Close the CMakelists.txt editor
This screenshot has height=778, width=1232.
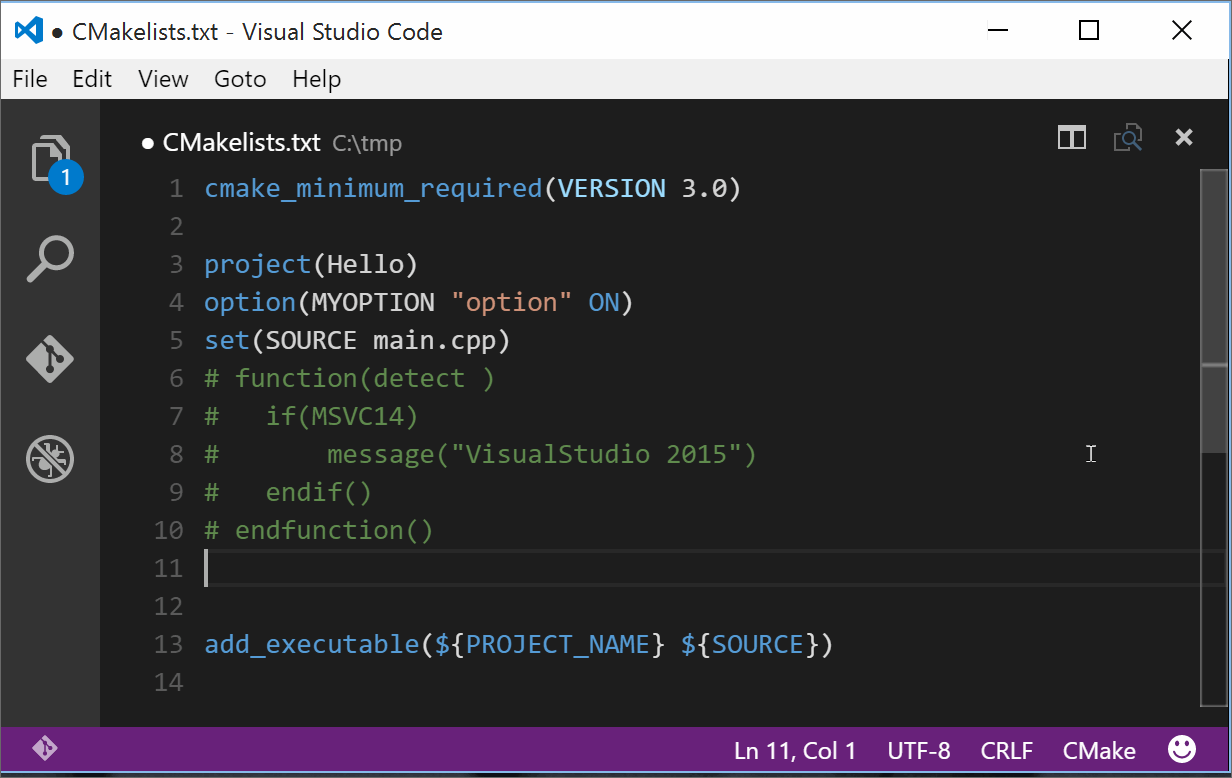(x=1184, y=137)
